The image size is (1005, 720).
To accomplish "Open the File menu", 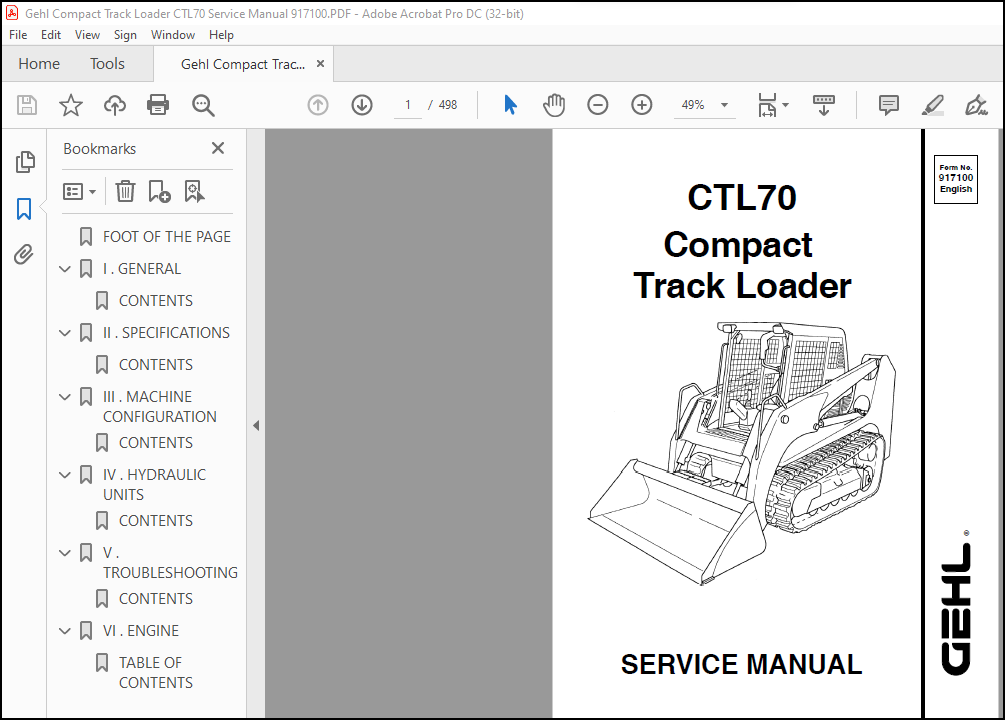I will tap(18, 35).
